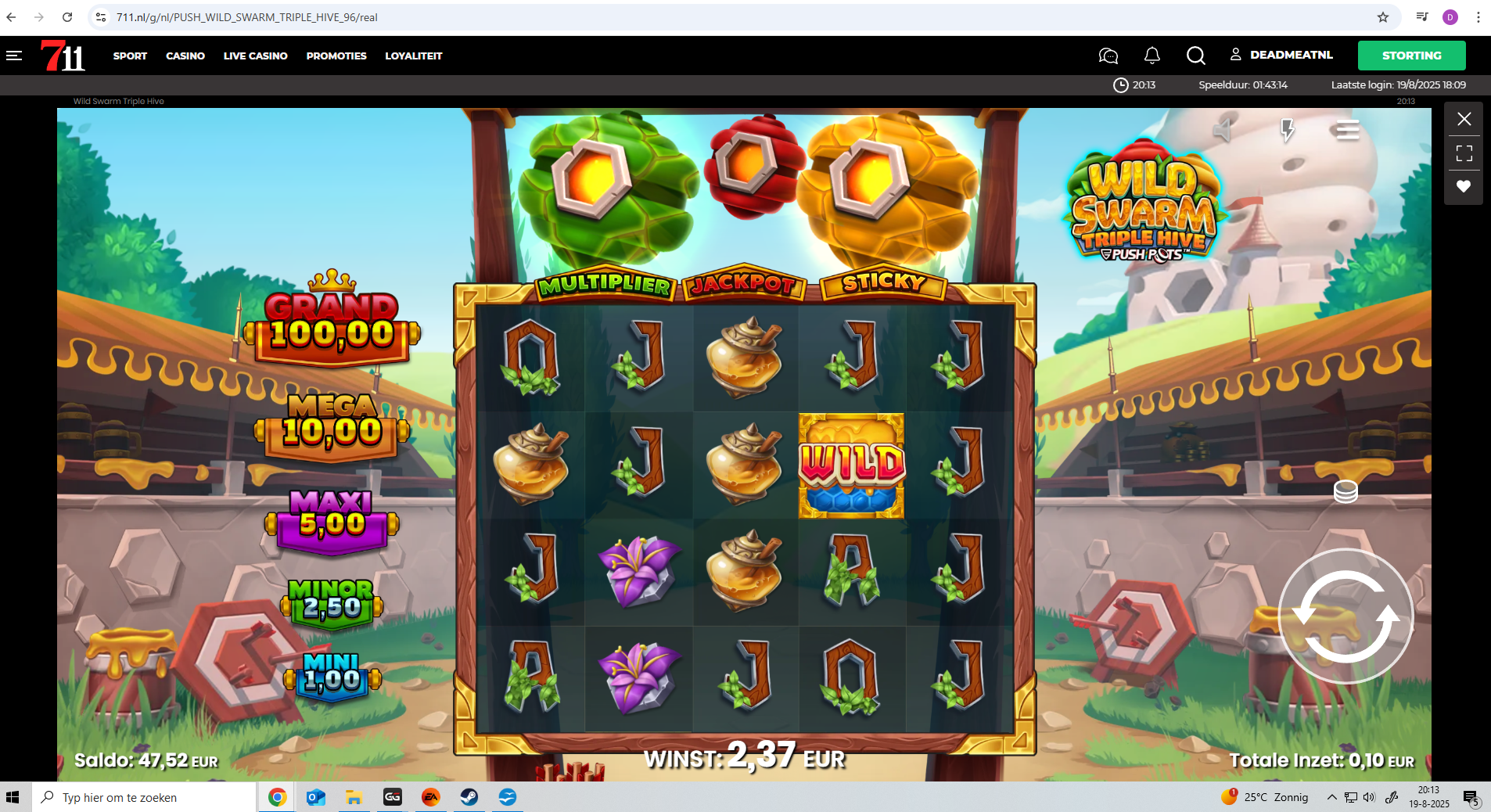Click the browser address bar URL
Image resolution: width=1491 pixels, height=812 pixels.
point(247,17)
